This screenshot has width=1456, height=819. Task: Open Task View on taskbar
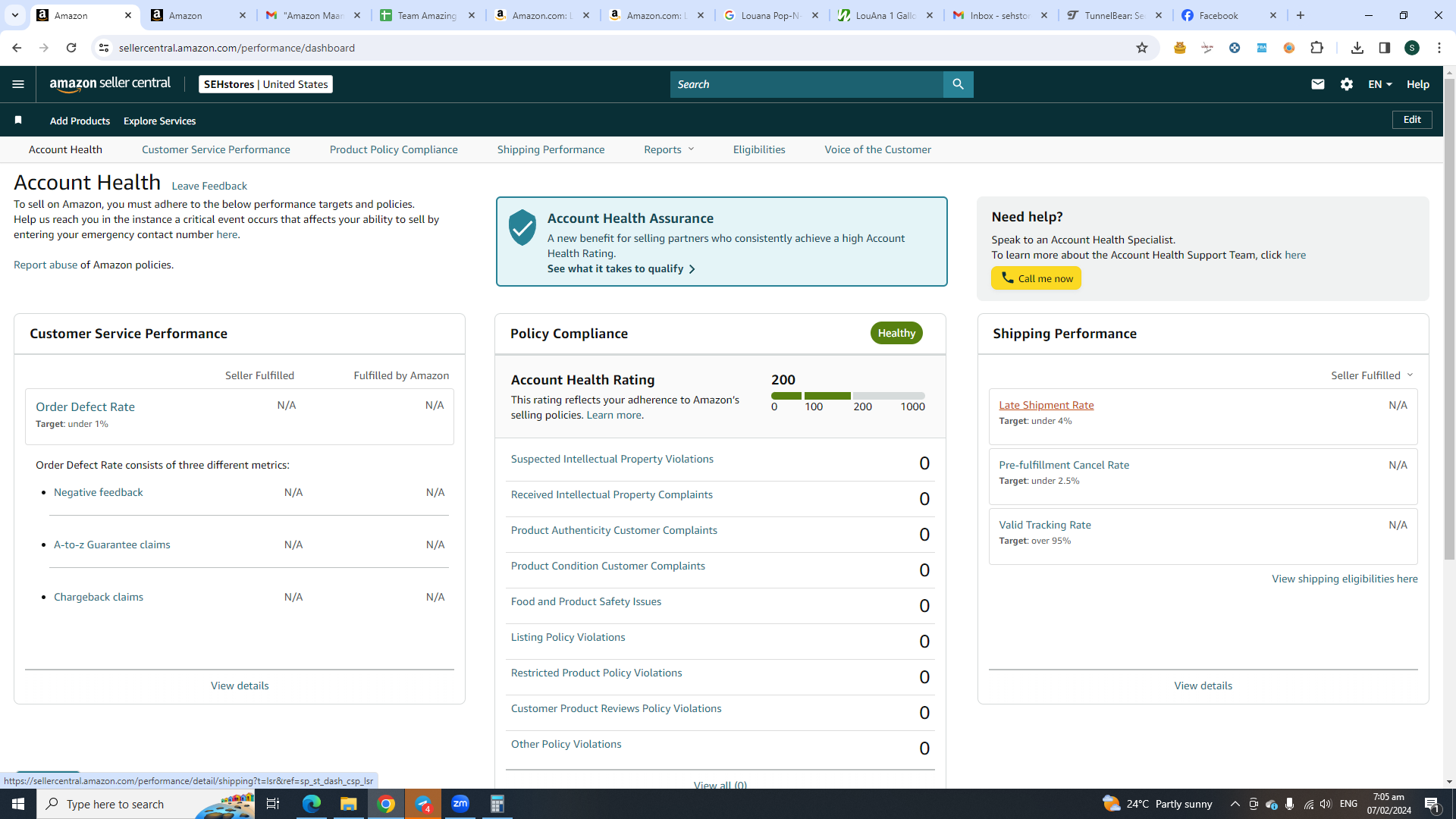point(273,804)
